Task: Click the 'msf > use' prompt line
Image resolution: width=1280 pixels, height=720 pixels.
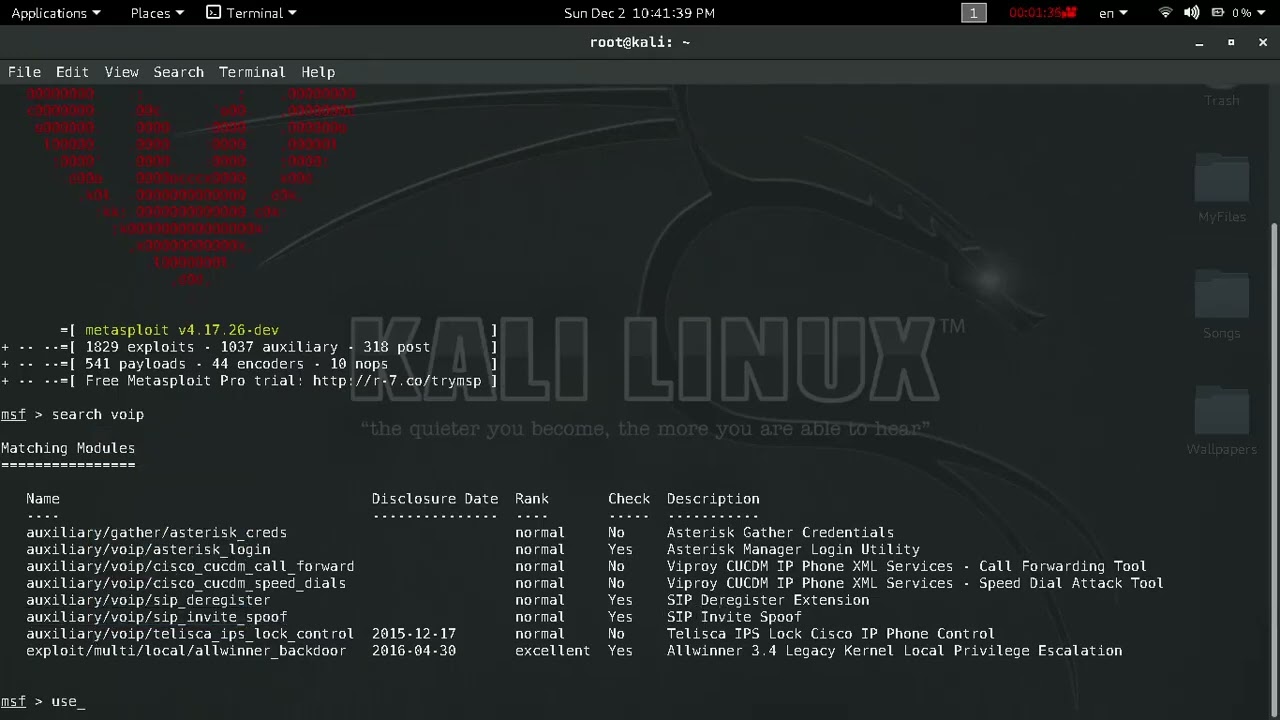Action: pyautogui.click(x=43, y=702)
